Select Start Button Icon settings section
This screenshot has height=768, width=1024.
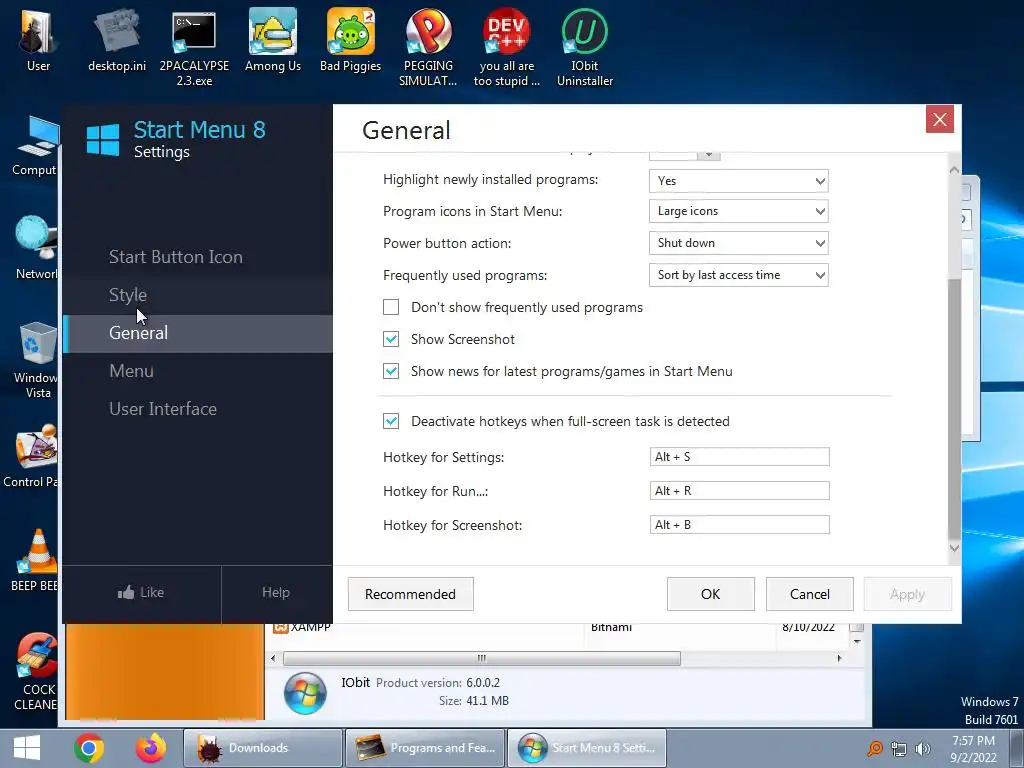[x=198, y=257]
